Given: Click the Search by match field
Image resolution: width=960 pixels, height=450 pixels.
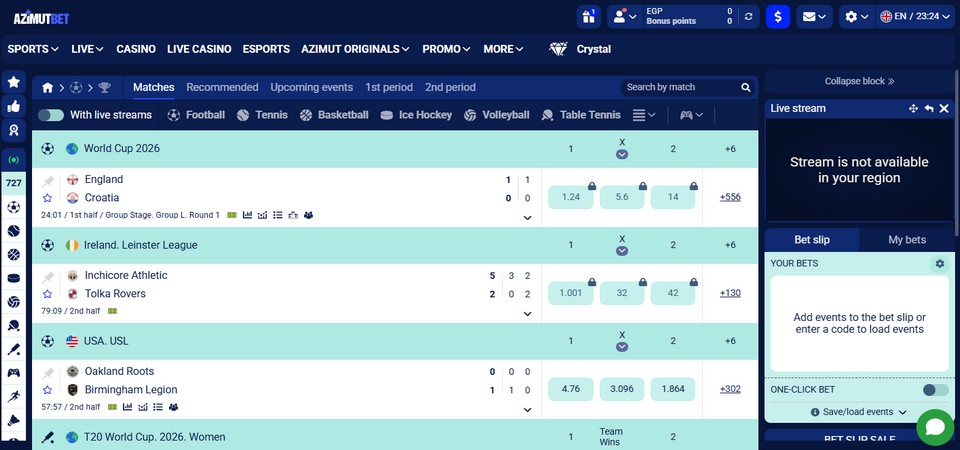Looking at the screenshot, I should pyautogui.click(x=680, y=88).
